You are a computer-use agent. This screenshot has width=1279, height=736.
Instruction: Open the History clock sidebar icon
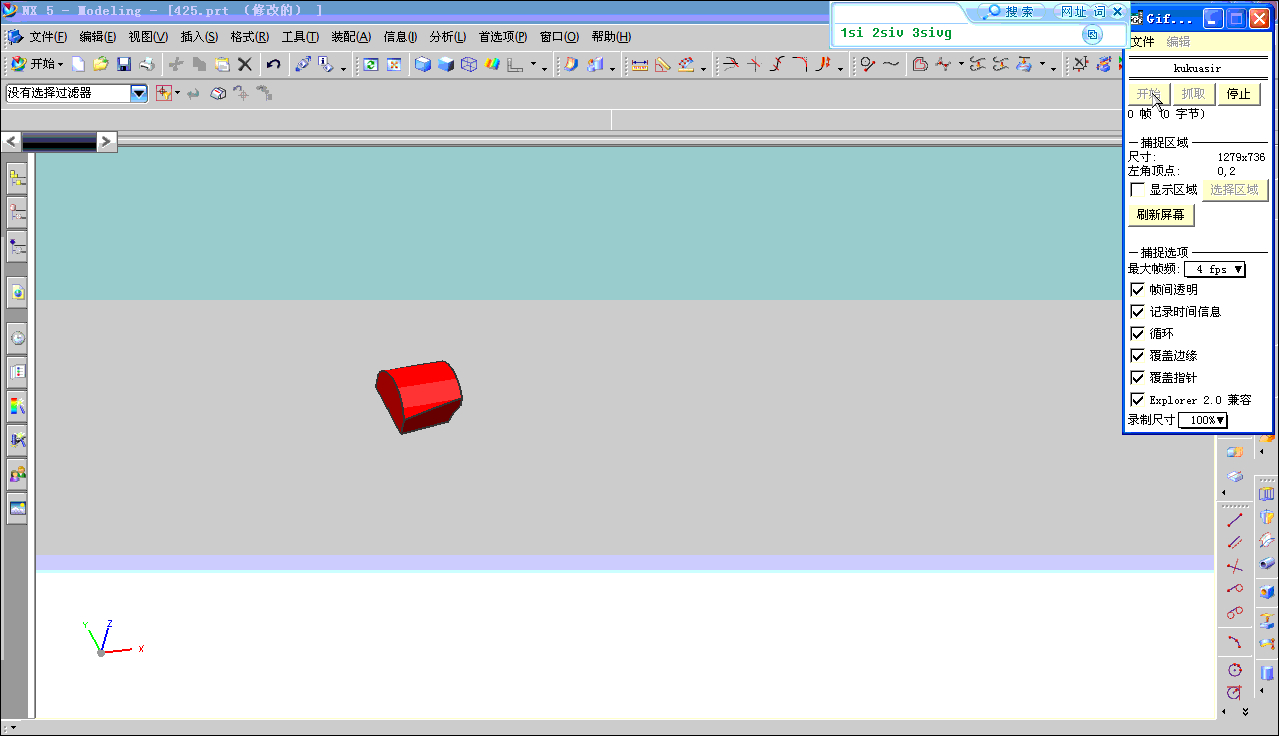click(x=17, y=338)
